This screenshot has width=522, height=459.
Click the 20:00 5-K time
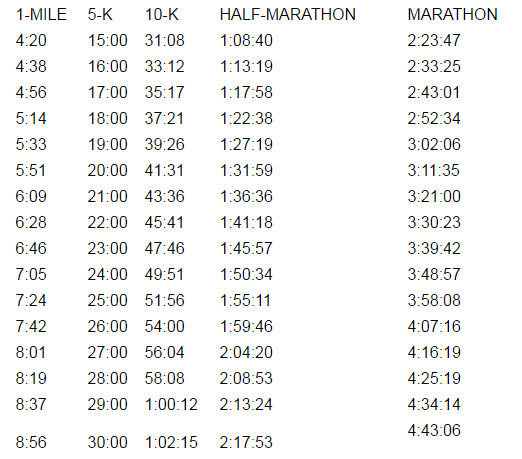click(x=107, y=171)
